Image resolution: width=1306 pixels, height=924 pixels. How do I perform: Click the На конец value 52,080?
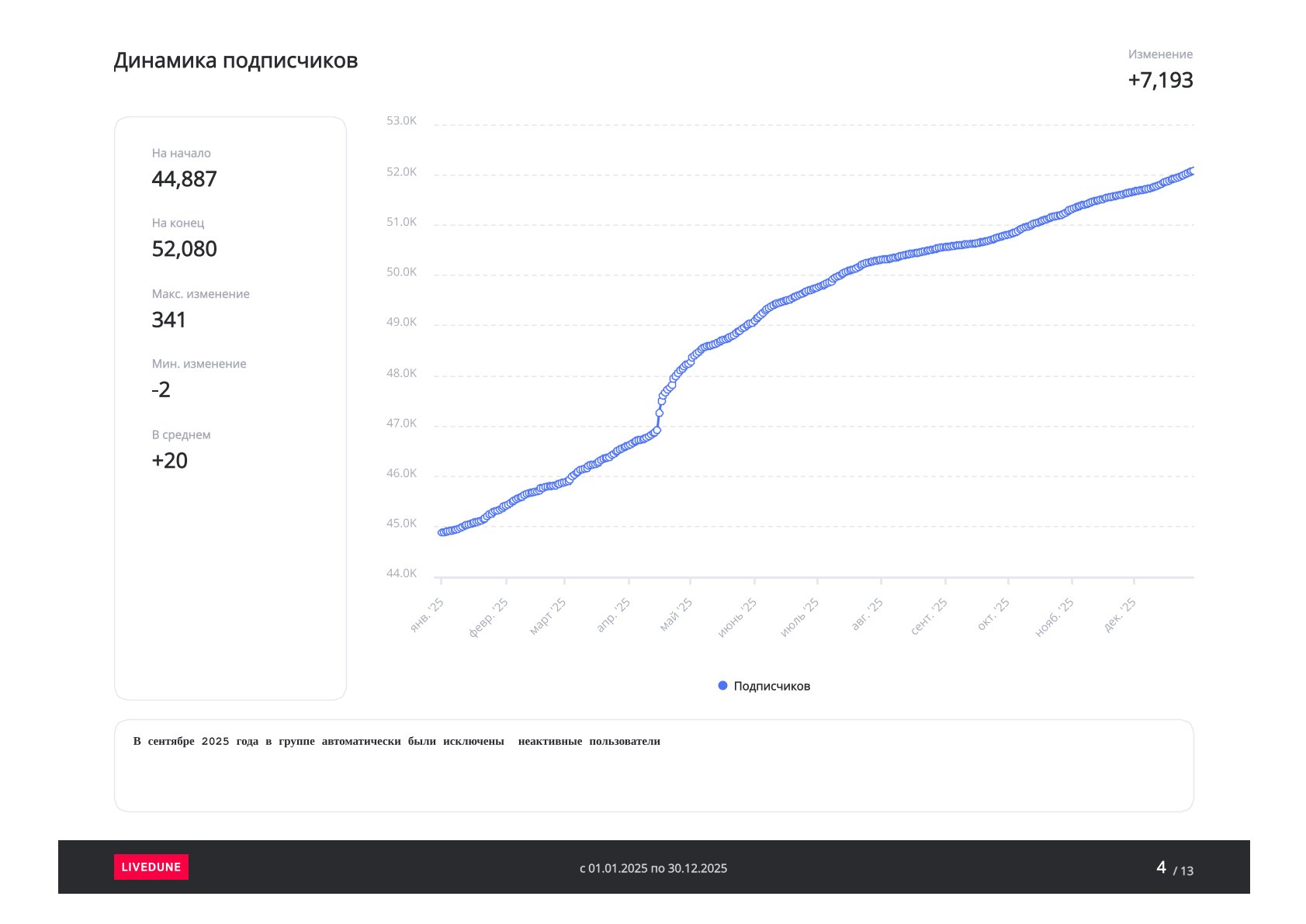tap(184, 249)
